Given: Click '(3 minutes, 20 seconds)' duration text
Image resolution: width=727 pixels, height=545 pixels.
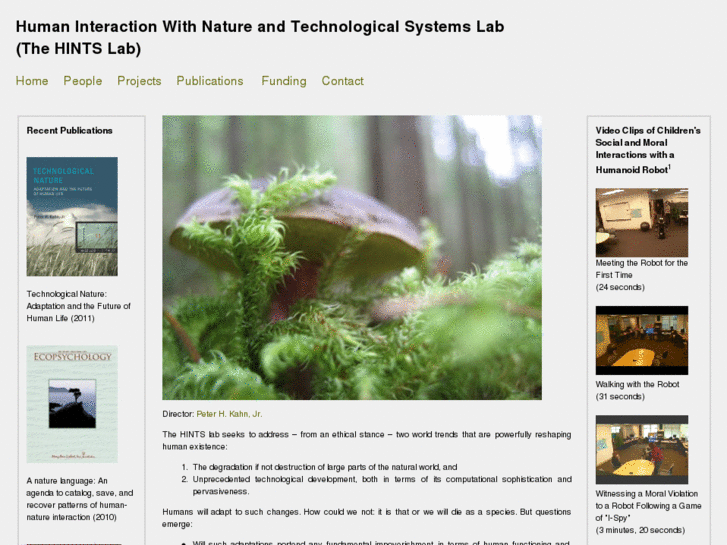Looking at the screenshot, I should [x=640, y=530].
